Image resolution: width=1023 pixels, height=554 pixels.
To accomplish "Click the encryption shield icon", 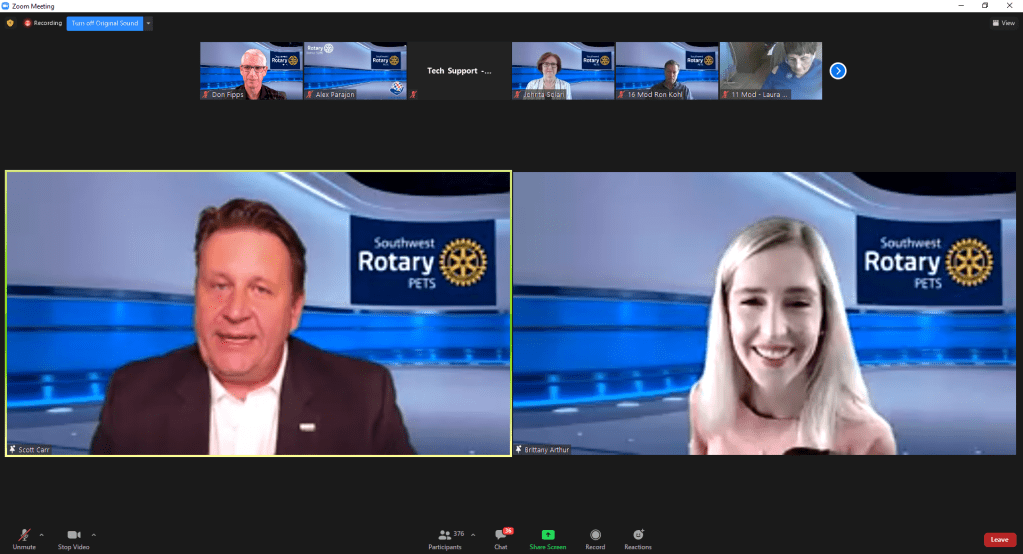I will point(10,23).
